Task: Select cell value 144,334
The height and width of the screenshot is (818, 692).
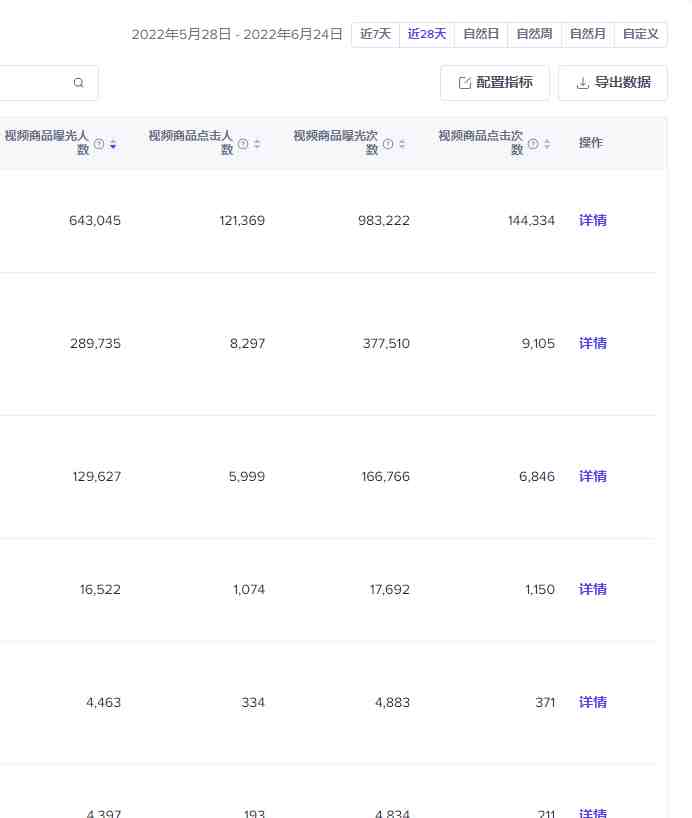Action: tap(531, 221)
